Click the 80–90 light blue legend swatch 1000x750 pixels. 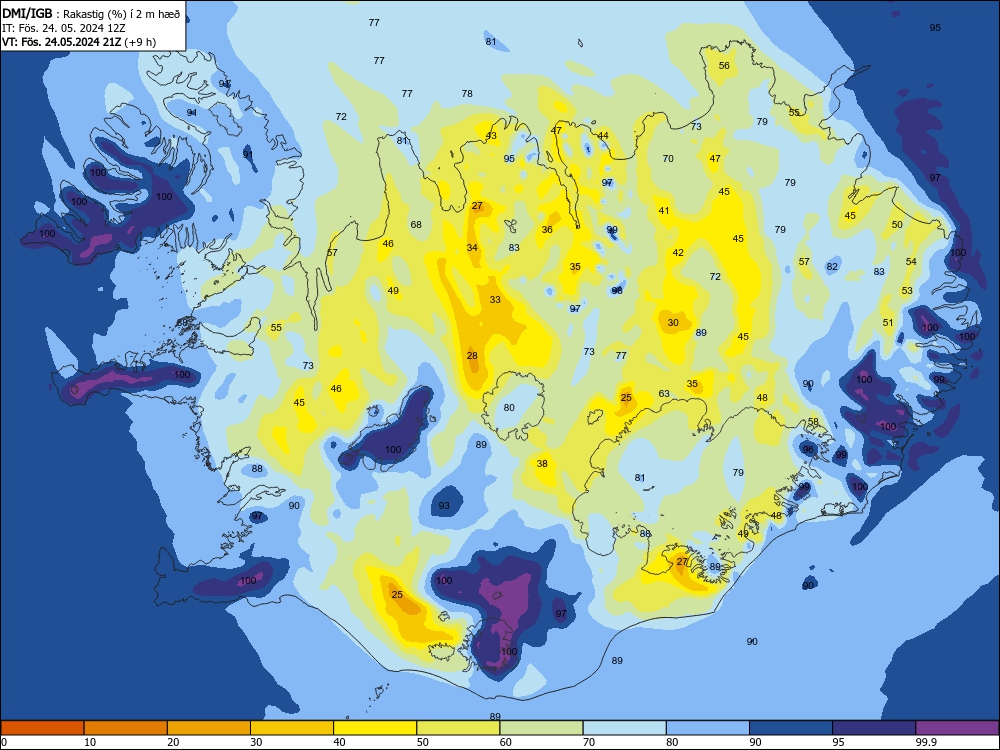pyautogui.click(x=708, y=728)
